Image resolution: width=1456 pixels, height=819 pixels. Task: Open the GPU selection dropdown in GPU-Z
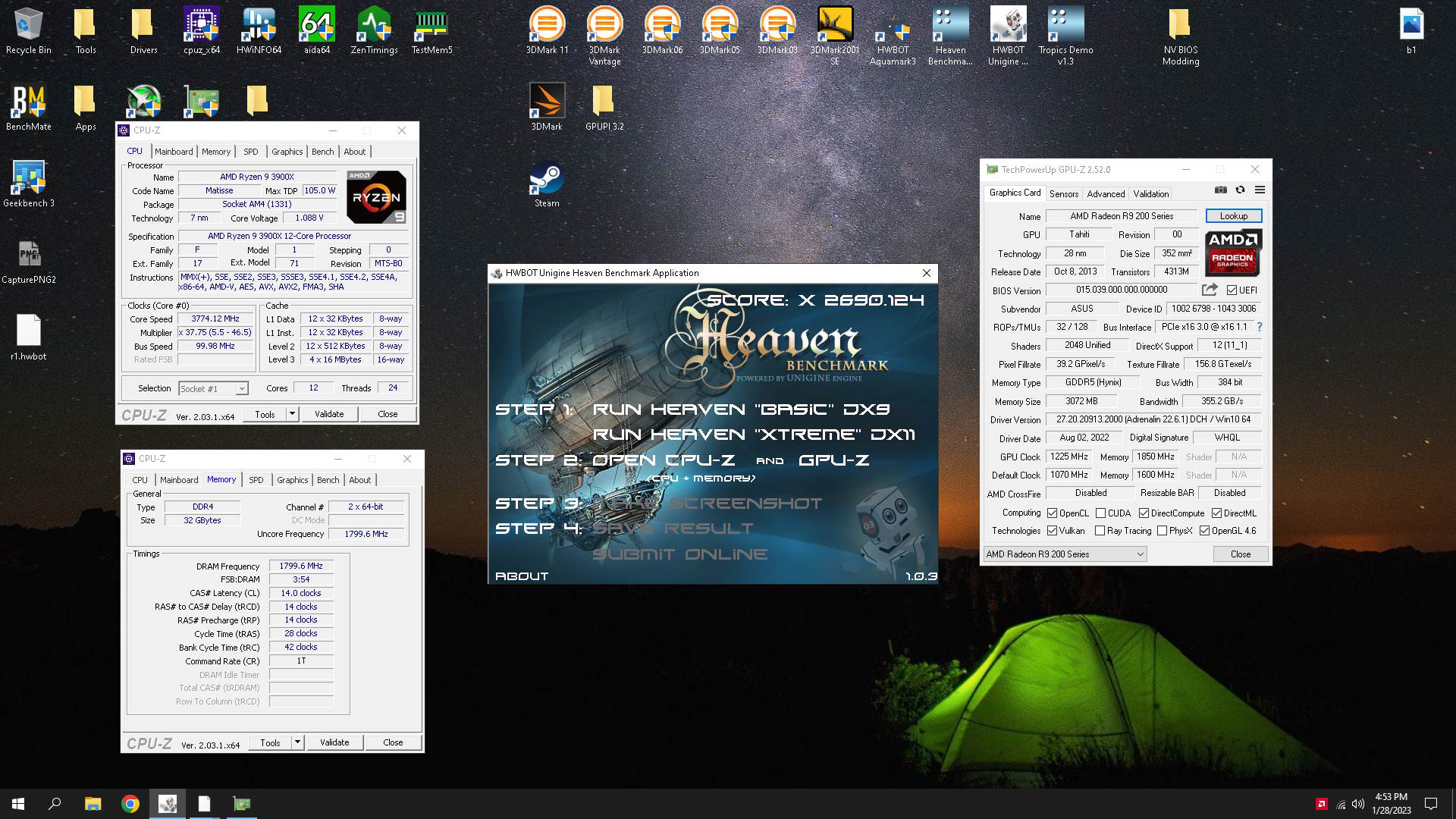pyautogui.click(x=1065, y=554)
